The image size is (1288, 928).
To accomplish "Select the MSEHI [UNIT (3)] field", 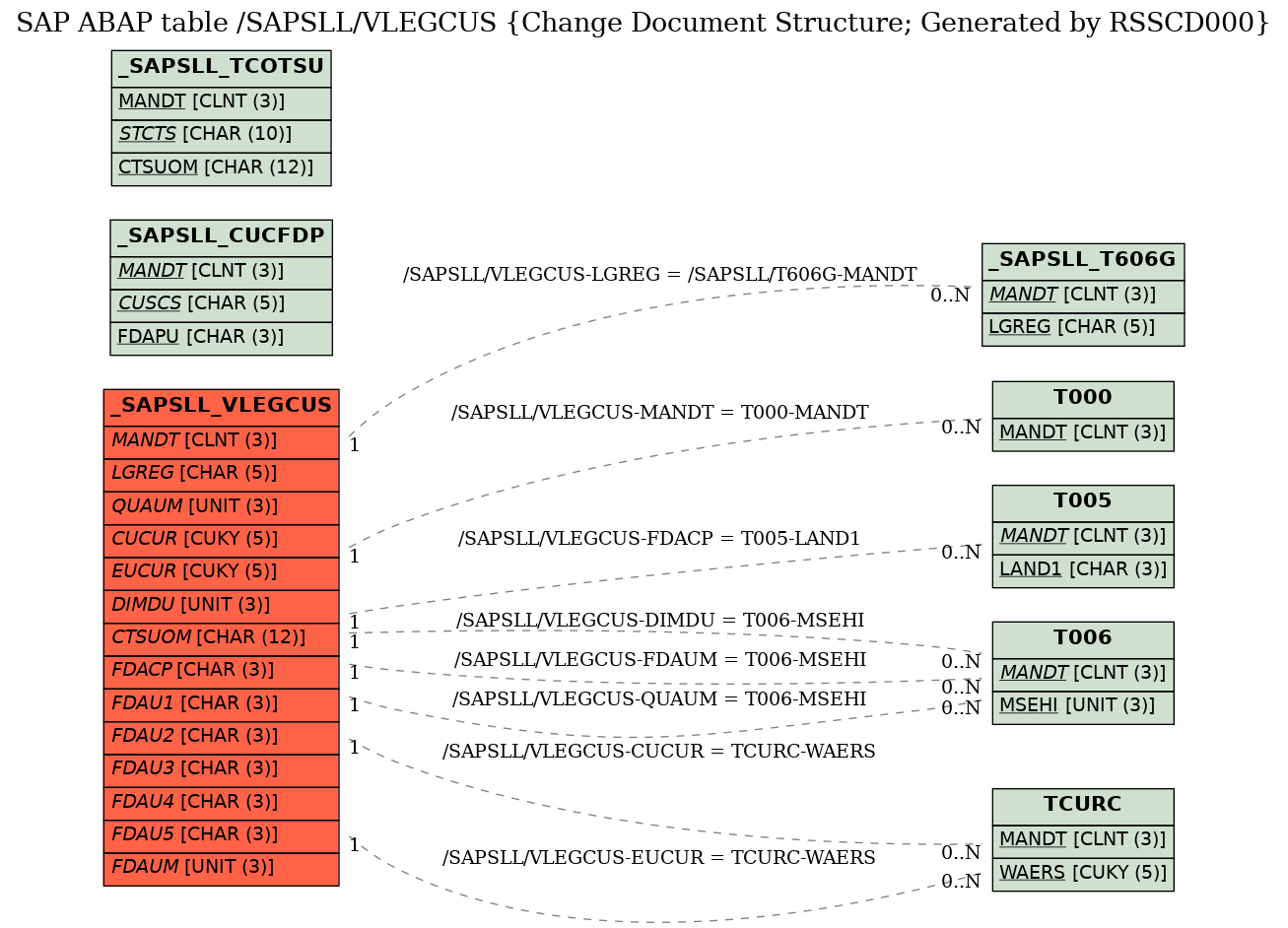I will pyautogui.click(x=1083, y=707).
